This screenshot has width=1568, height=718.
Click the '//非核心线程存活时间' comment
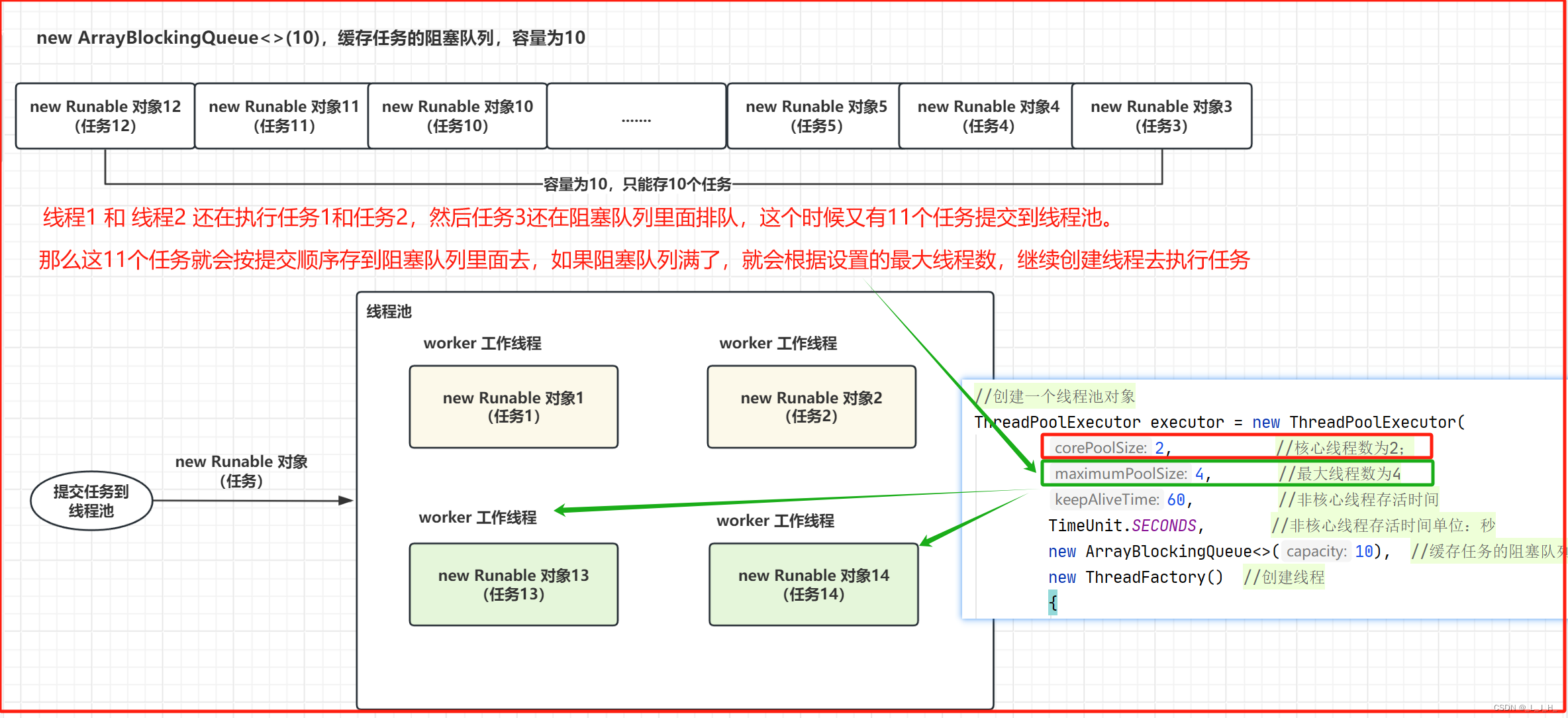pos(1358,499)
